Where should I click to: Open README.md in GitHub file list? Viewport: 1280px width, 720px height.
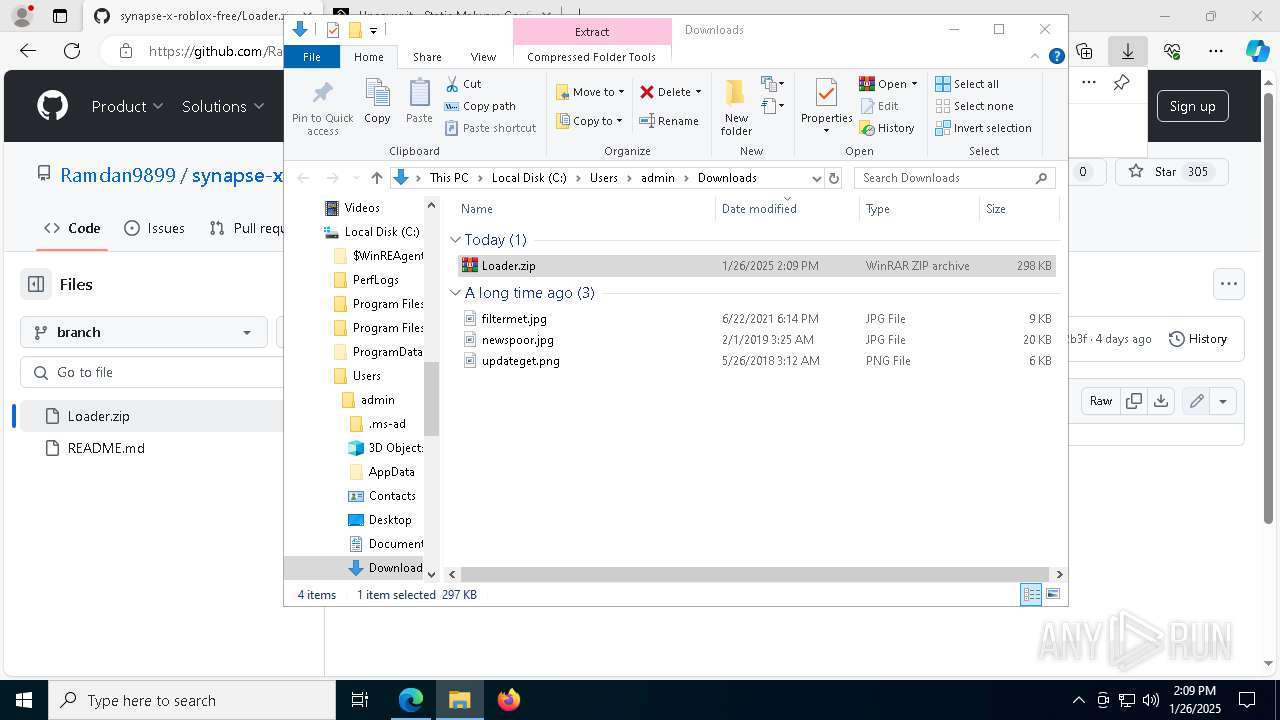tap(106, 448)
